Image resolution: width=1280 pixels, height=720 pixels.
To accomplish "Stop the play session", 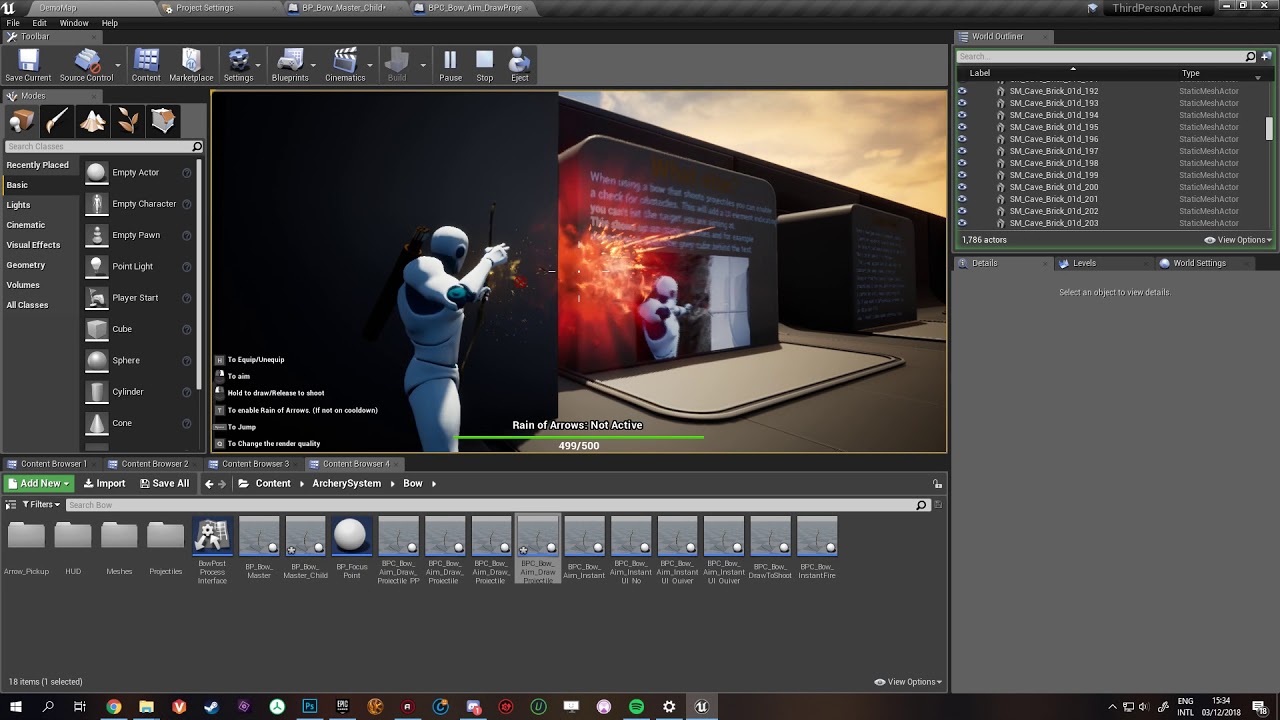I will pos(484,65).
